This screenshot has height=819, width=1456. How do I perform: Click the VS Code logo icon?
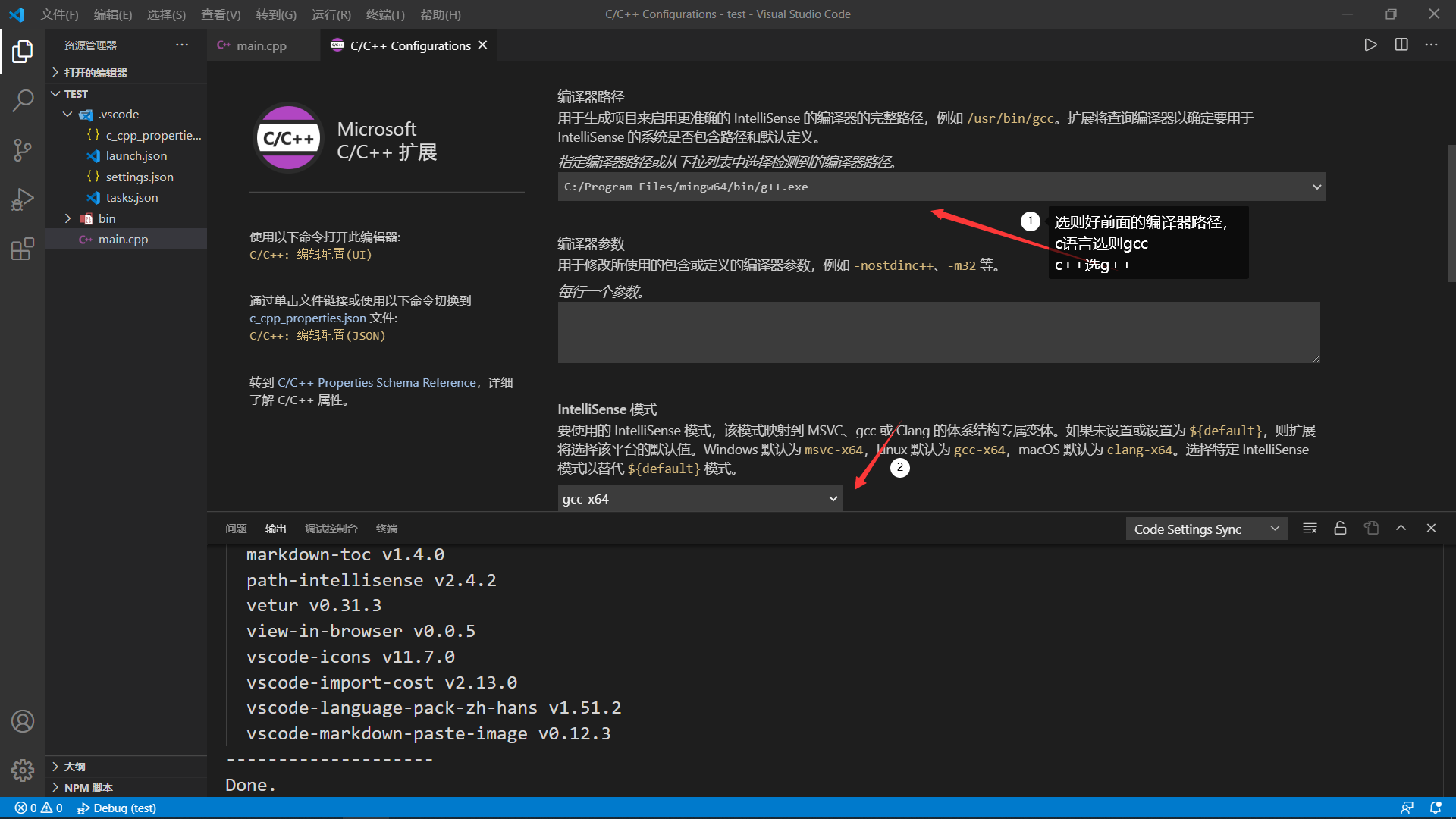17,14
